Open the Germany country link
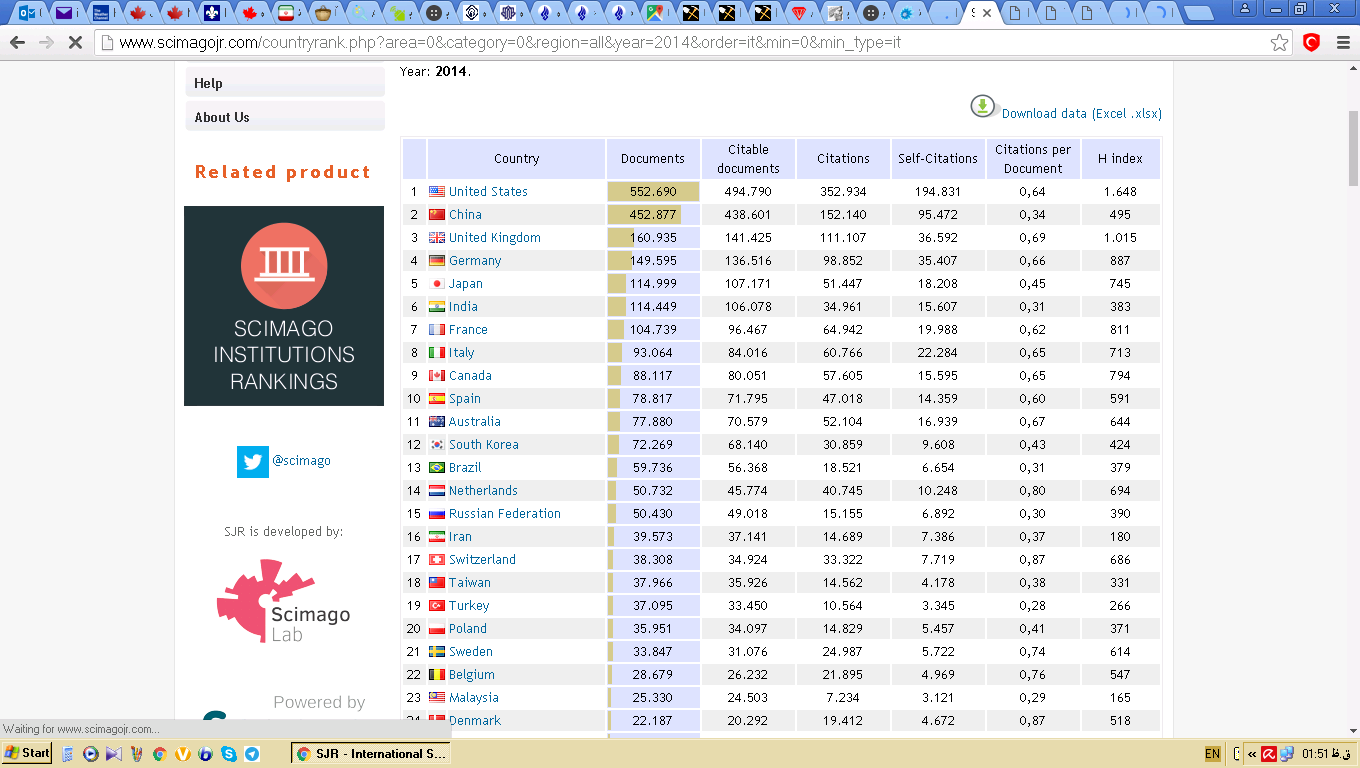The image size is (1360, 768). [x=475, y=261]
